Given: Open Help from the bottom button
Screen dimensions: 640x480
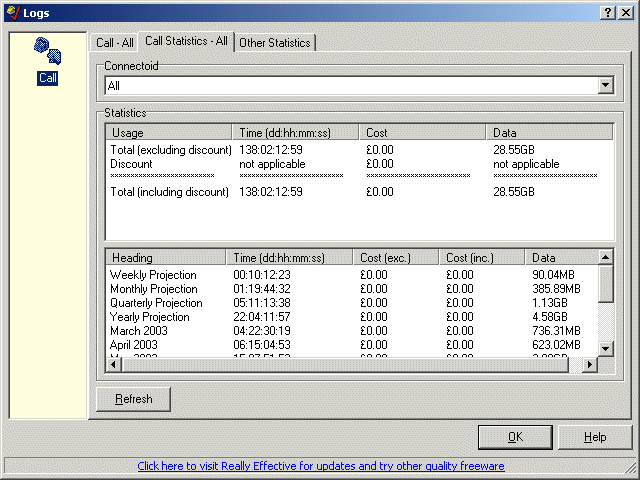Looking at the screenshot, I should click(595, 437).
